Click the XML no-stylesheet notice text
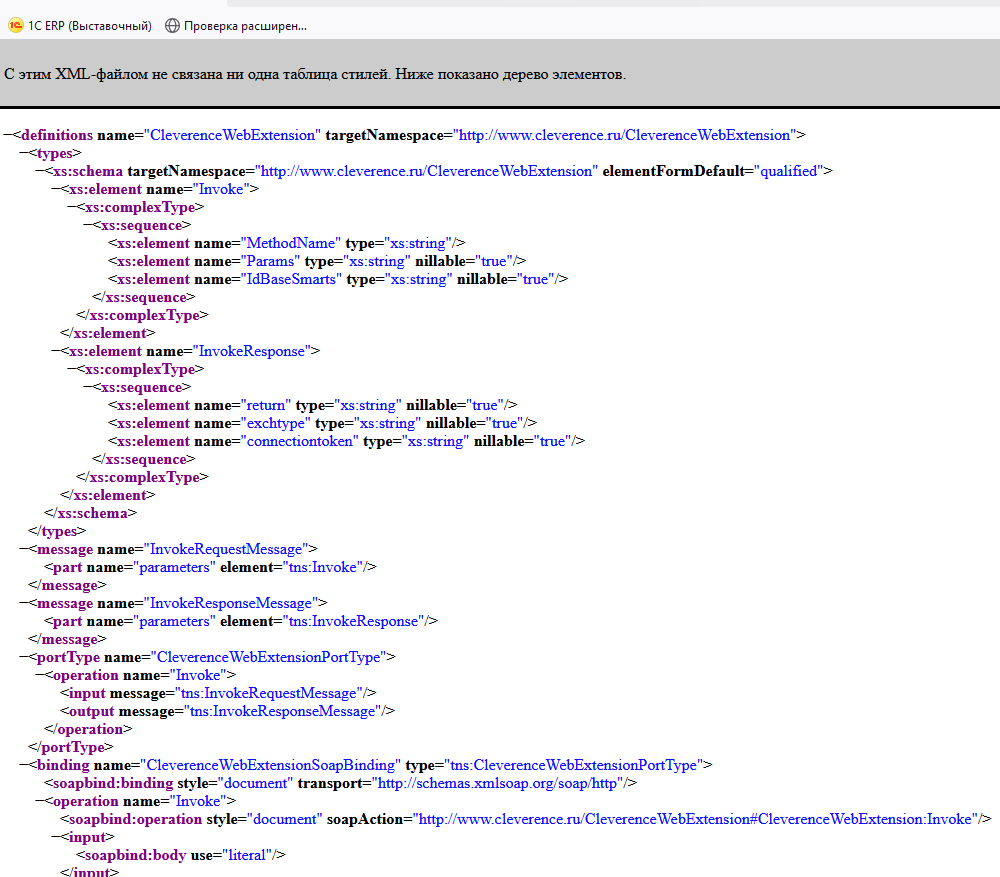 point(315,75)
